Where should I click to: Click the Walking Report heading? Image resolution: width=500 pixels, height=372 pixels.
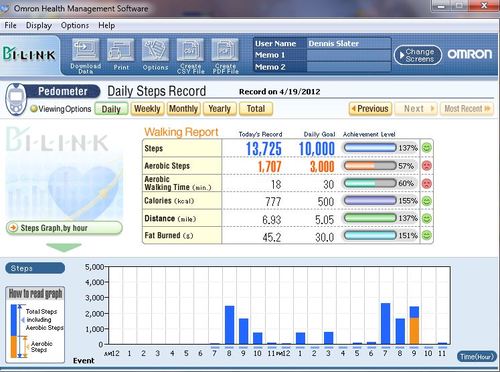coord(181,132)
